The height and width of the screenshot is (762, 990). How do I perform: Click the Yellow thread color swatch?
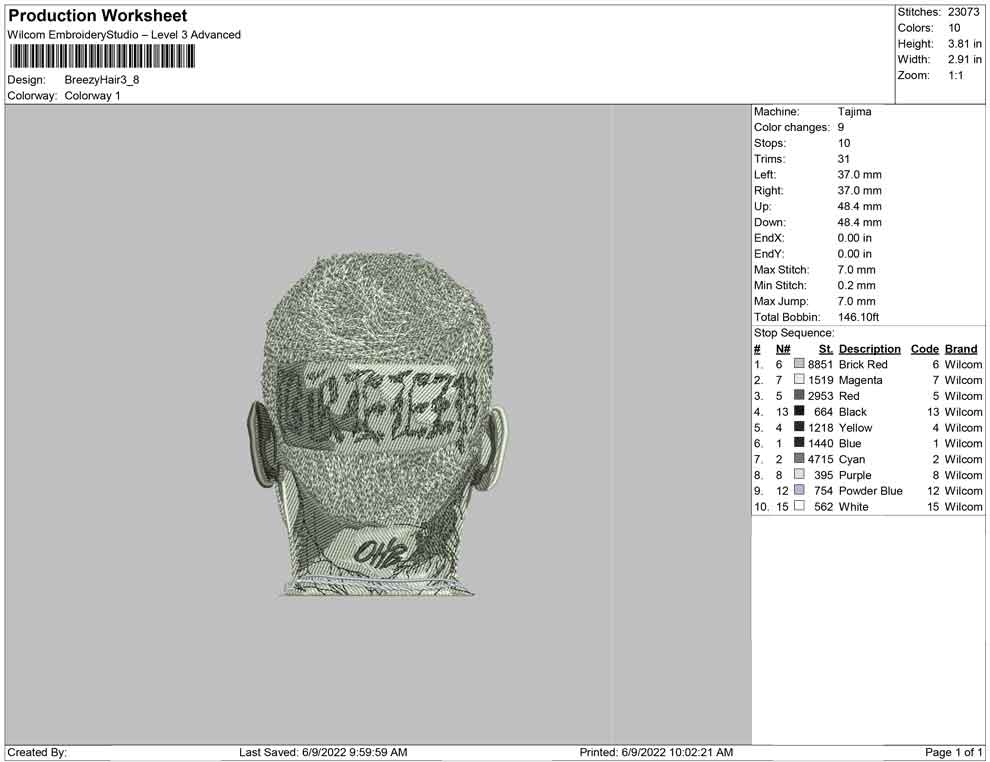point(799,428)
